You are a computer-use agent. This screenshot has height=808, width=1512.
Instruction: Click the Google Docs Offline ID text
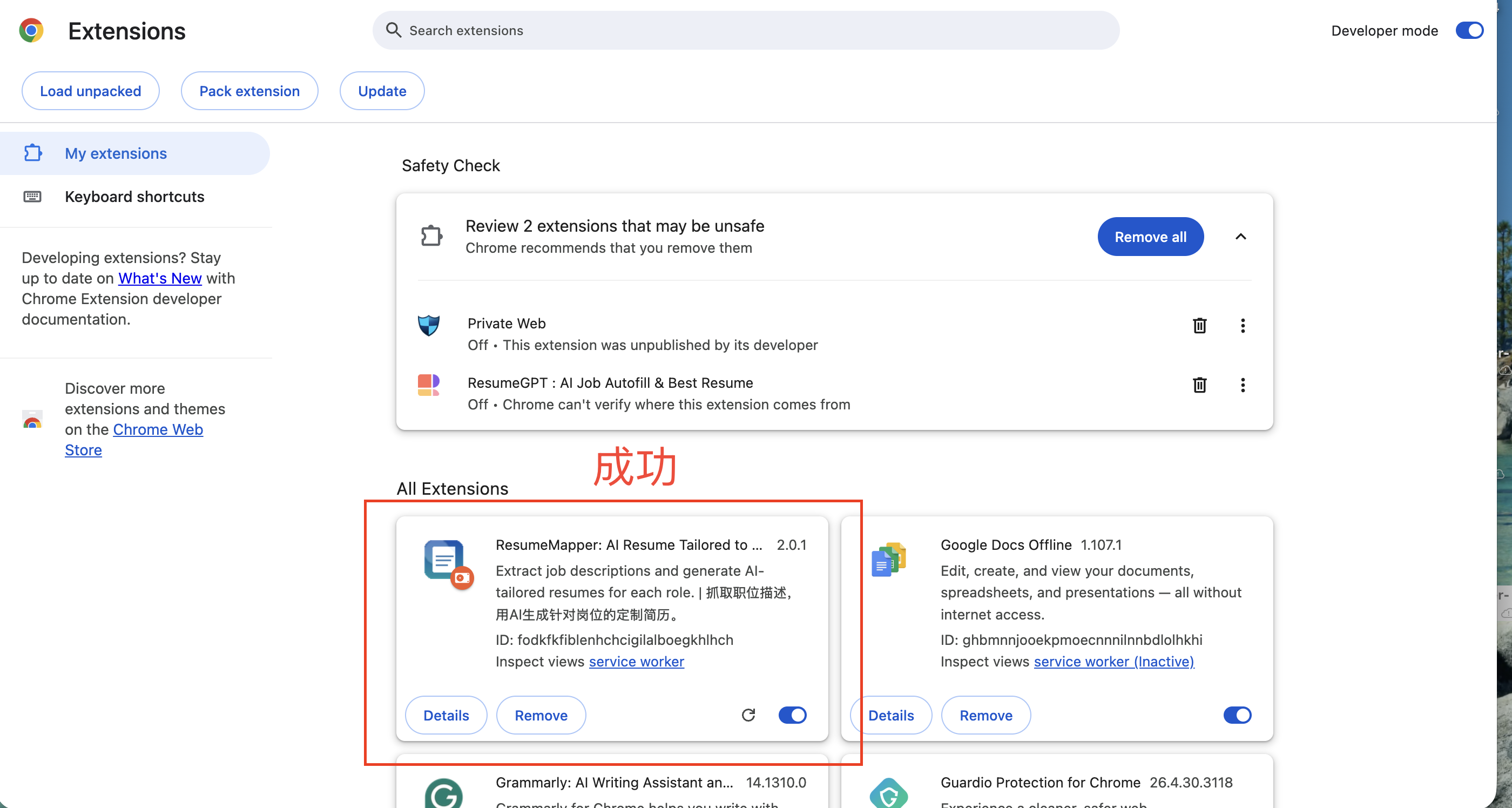pyautogui.click(x=1071, y=639)
